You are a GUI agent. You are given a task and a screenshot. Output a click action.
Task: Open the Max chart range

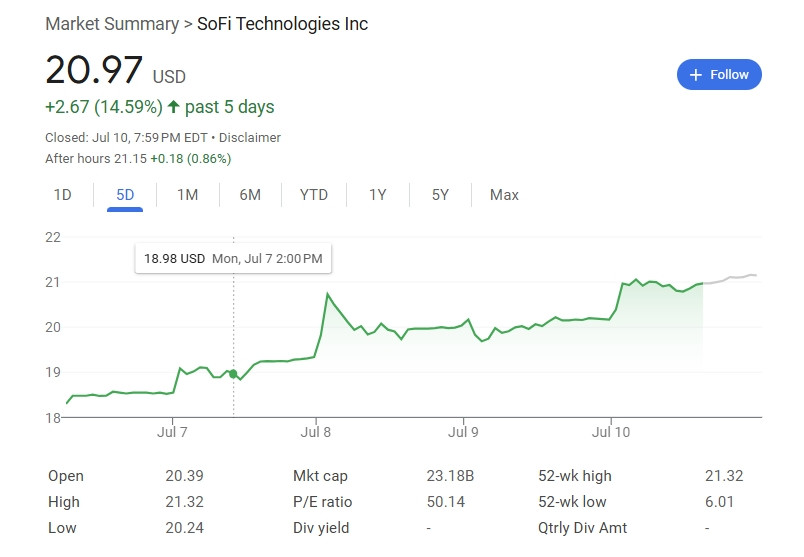(505, 195)
